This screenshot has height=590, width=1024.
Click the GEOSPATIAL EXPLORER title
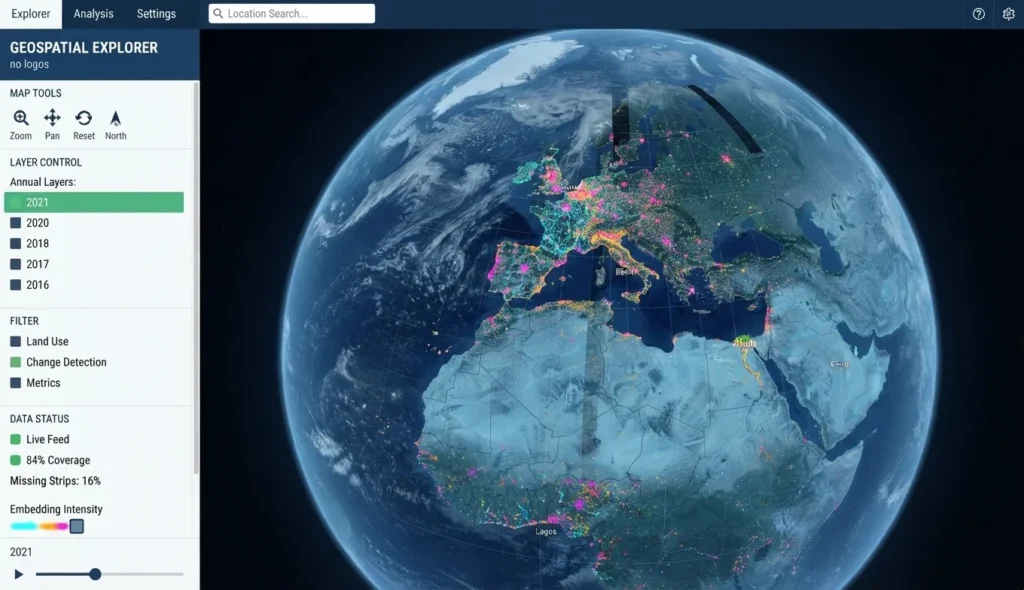84,48
